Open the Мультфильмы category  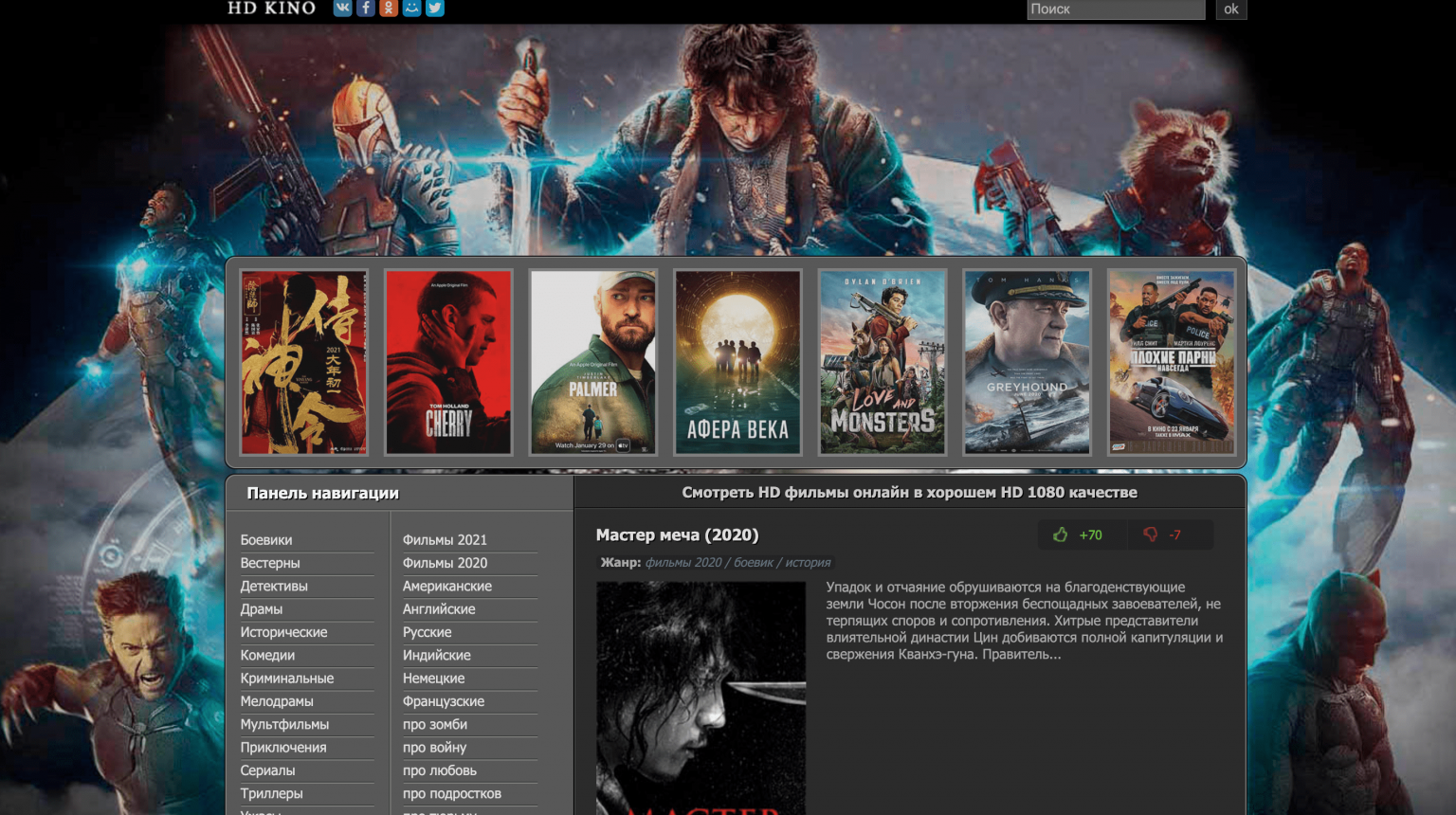tap(284, 724)
